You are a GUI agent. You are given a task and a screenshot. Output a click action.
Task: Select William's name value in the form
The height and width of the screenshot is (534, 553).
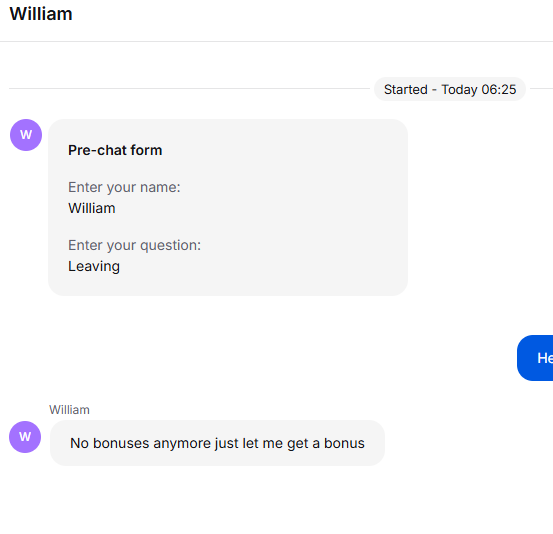click(92, 208)
